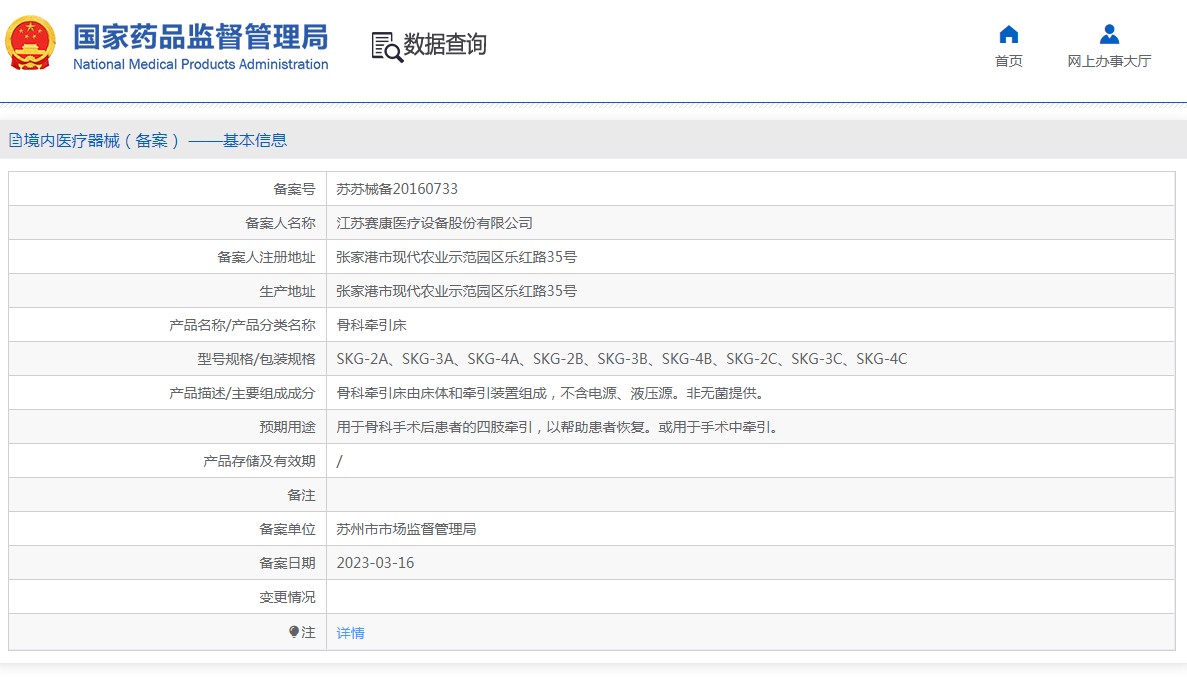1187x677 pixels.
Task: Click the product description 骨科牵引床由床体和牵引装置组成
Action: pos(551,393)
